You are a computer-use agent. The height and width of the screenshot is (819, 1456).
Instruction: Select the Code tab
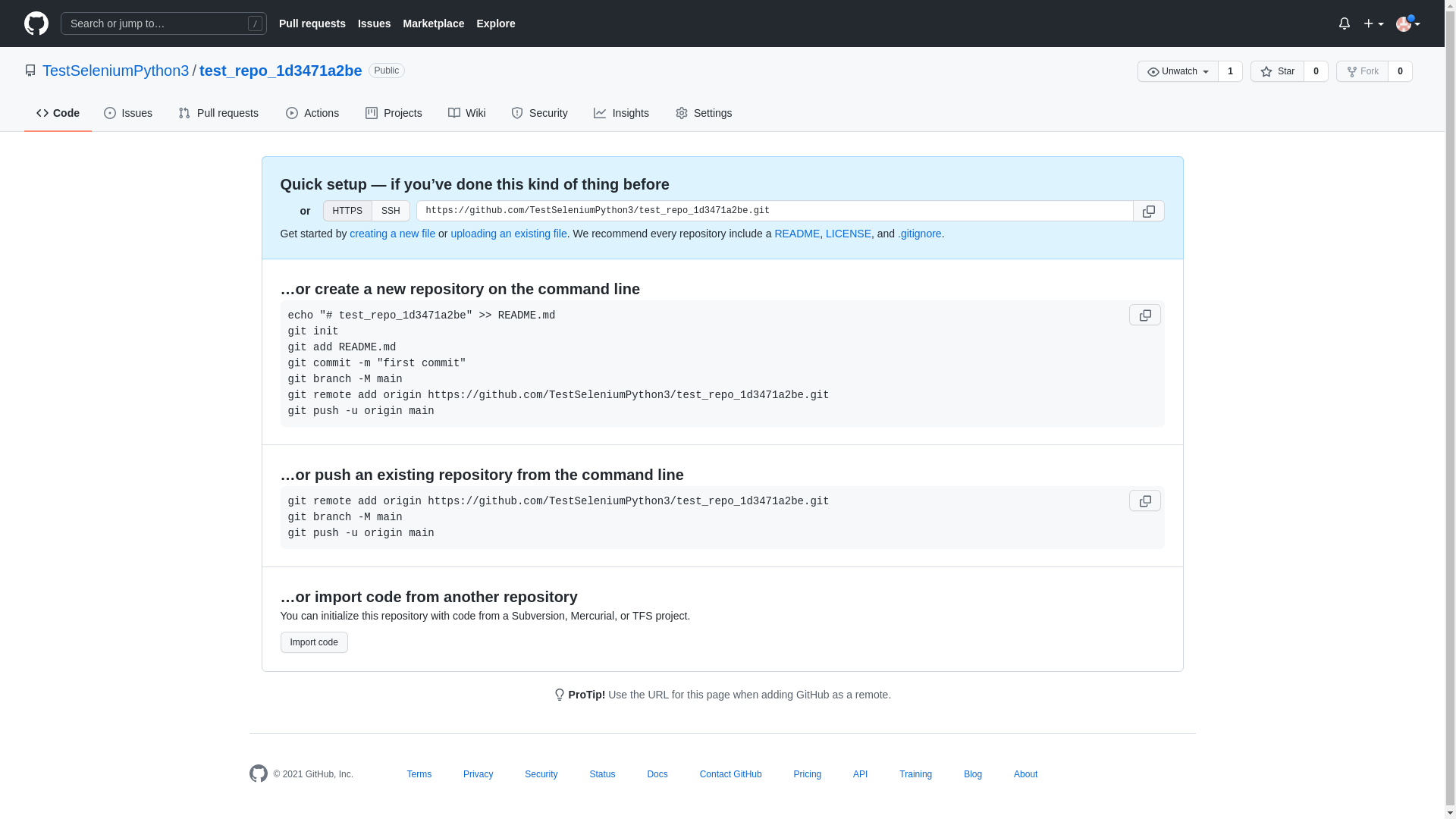coord(58,113)
